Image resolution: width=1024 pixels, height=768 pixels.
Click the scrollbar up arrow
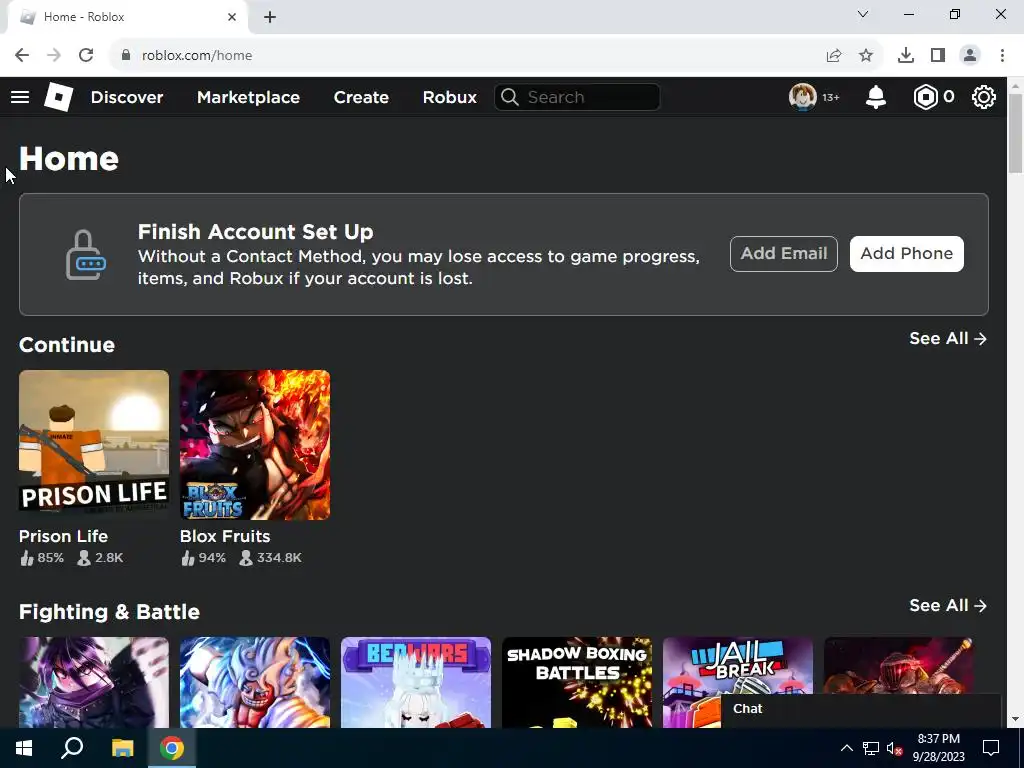1016,84
